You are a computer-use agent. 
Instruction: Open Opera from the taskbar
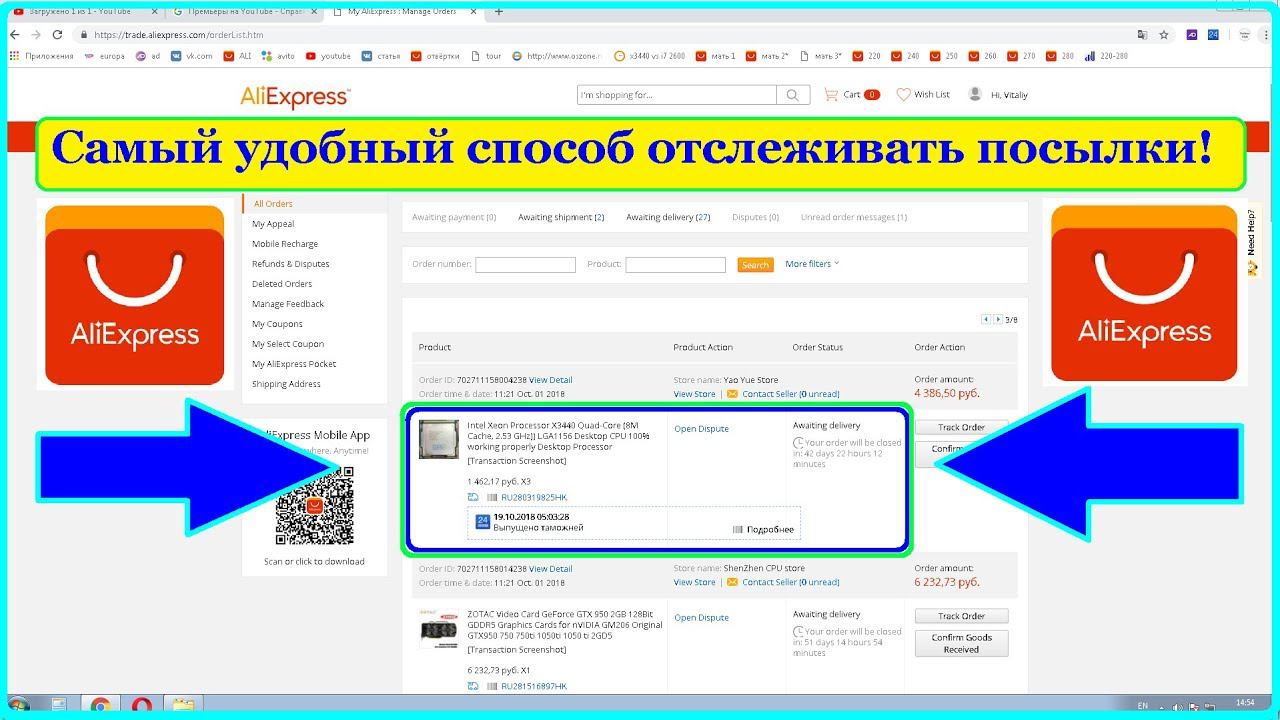tap(141, 706)
